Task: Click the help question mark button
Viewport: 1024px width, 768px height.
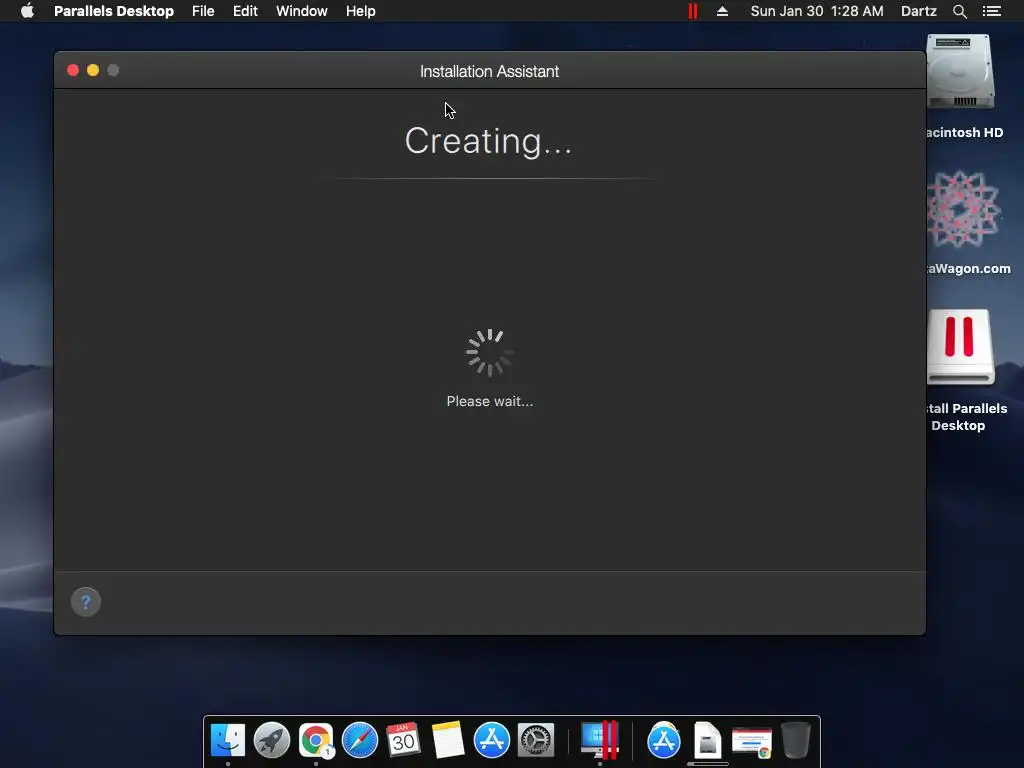Action: [x=86, y=601]
